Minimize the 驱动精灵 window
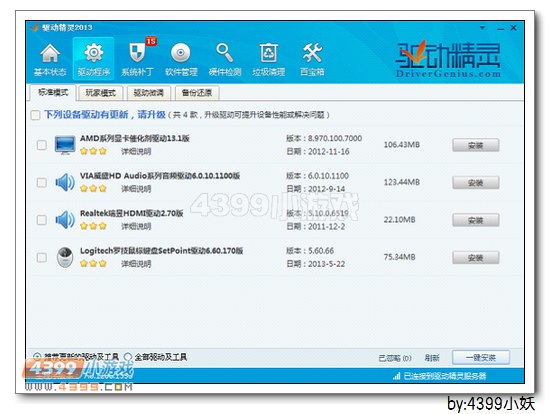550x414 pixels. [x=501, y=28]
